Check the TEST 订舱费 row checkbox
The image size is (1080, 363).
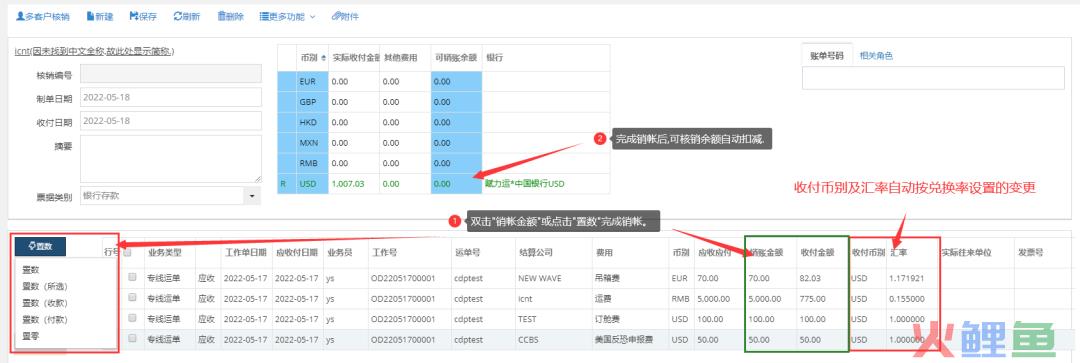click(132, 319)
